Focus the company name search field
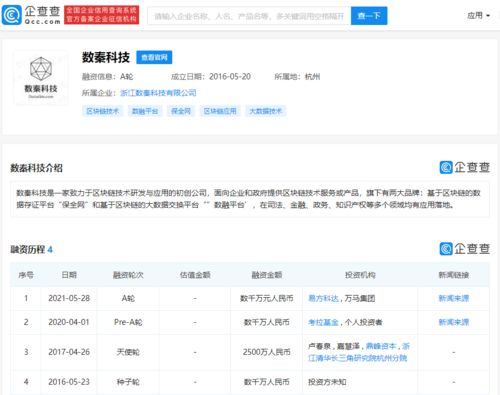 click(249, 16)
